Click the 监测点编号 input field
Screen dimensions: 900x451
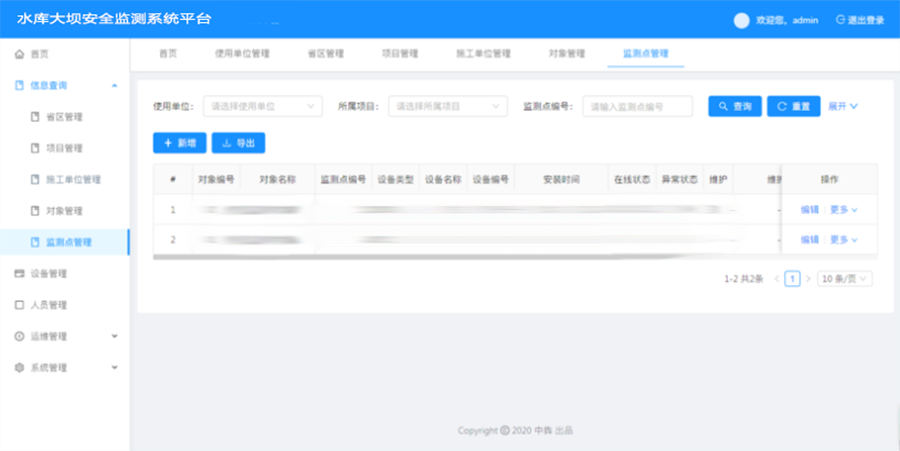pos(637,106)
